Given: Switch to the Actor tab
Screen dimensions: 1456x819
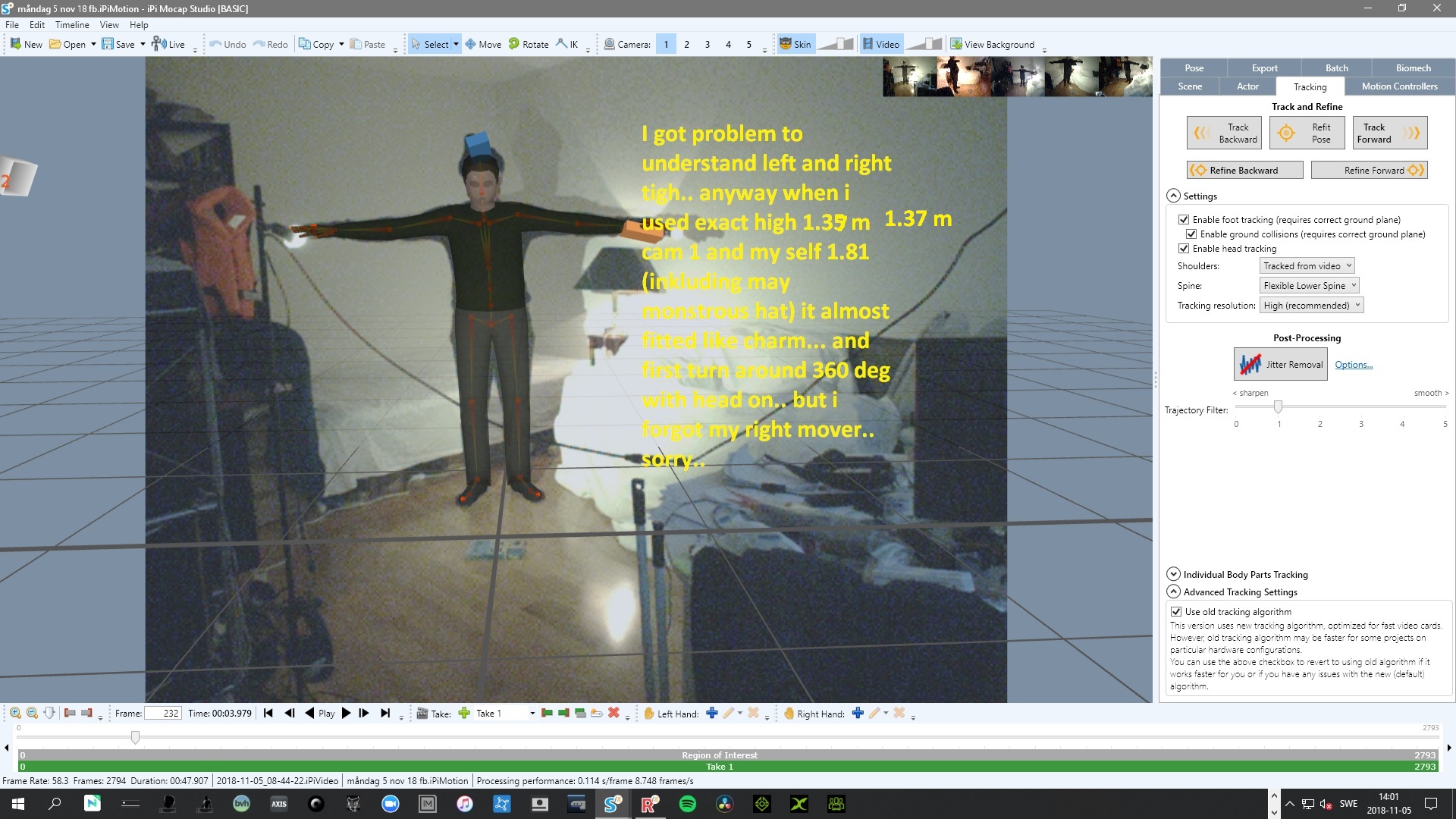Looking at the screenshot, I should tap(1247, 86).
